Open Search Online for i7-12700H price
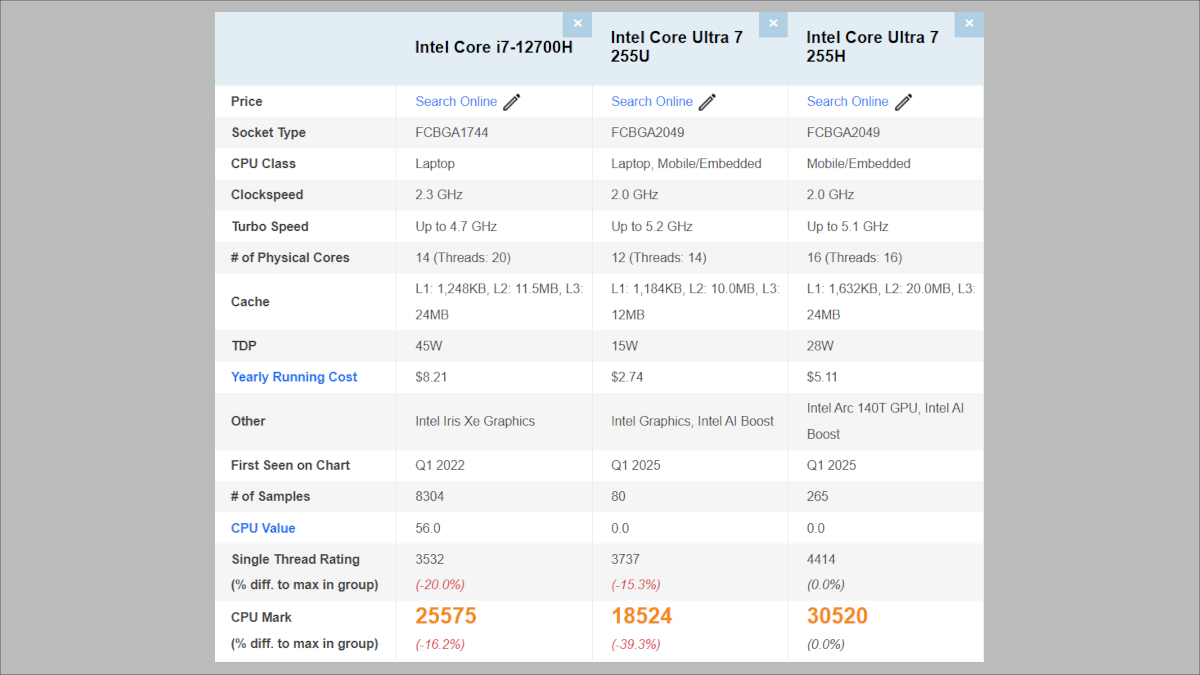1200x675 pixels. pos(456,102)
